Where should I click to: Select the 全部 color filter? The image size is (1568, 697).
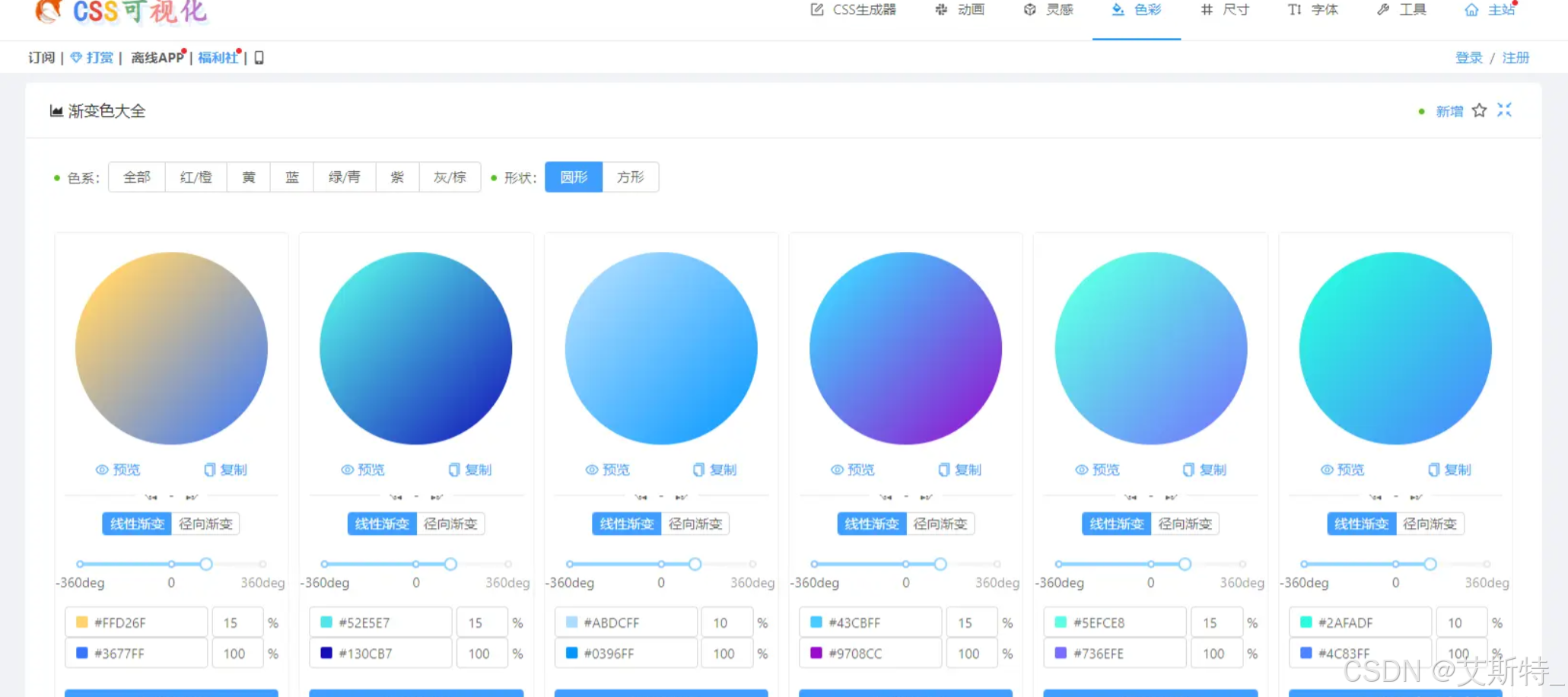[x=137, y=177]
